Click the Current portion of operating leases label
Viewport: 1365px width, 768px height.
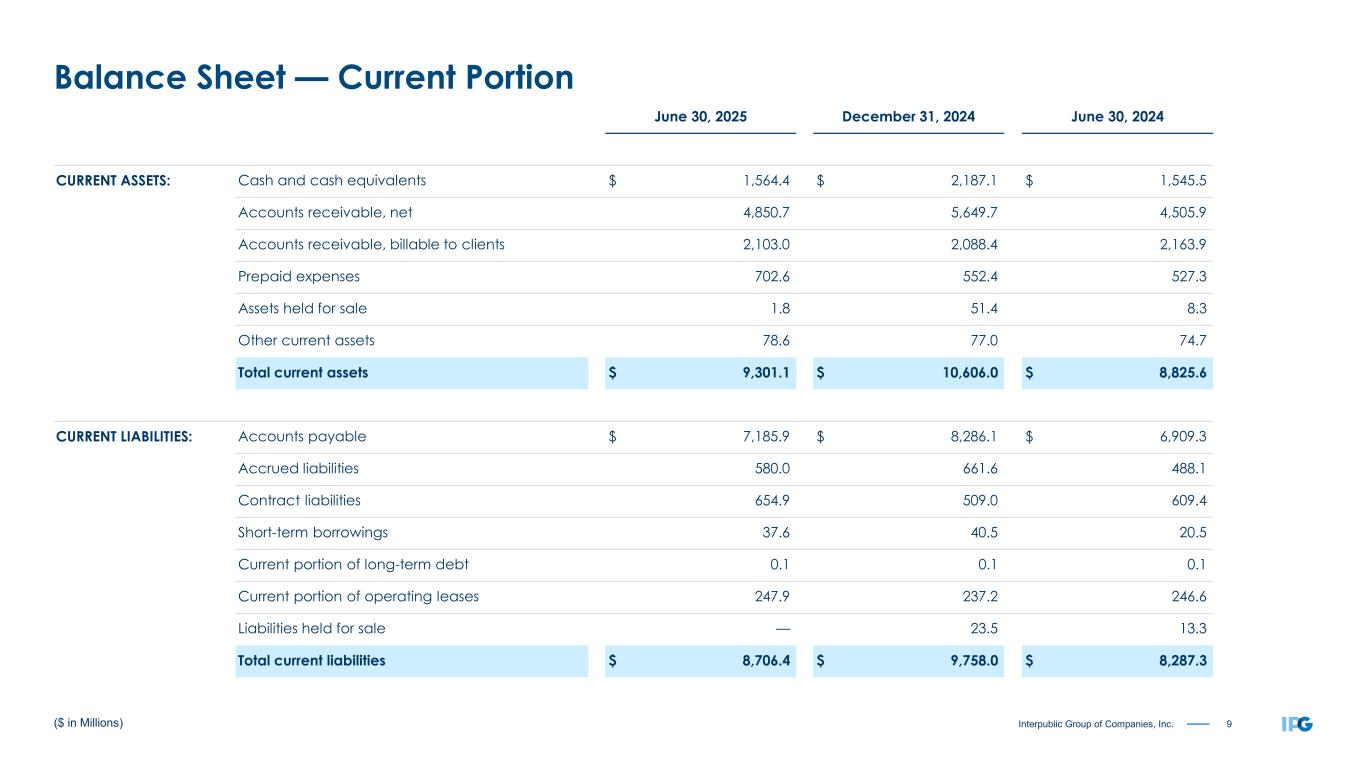tap(358, 597)
